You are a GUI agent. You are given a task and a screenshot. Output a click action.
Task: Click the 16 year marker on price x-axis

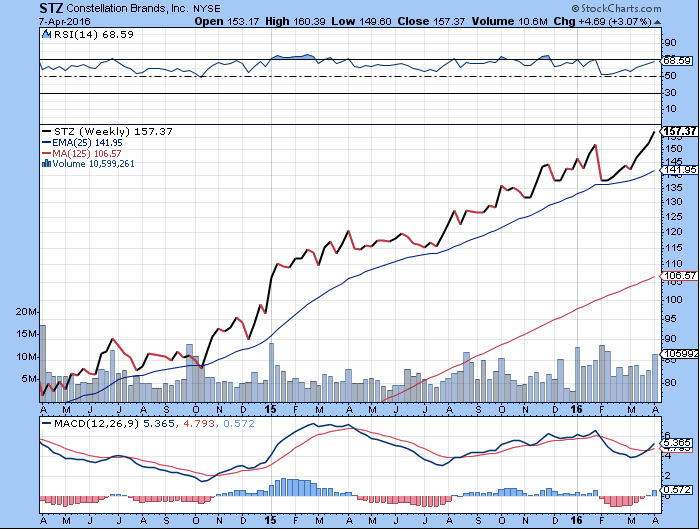click(x=577, y=410)
